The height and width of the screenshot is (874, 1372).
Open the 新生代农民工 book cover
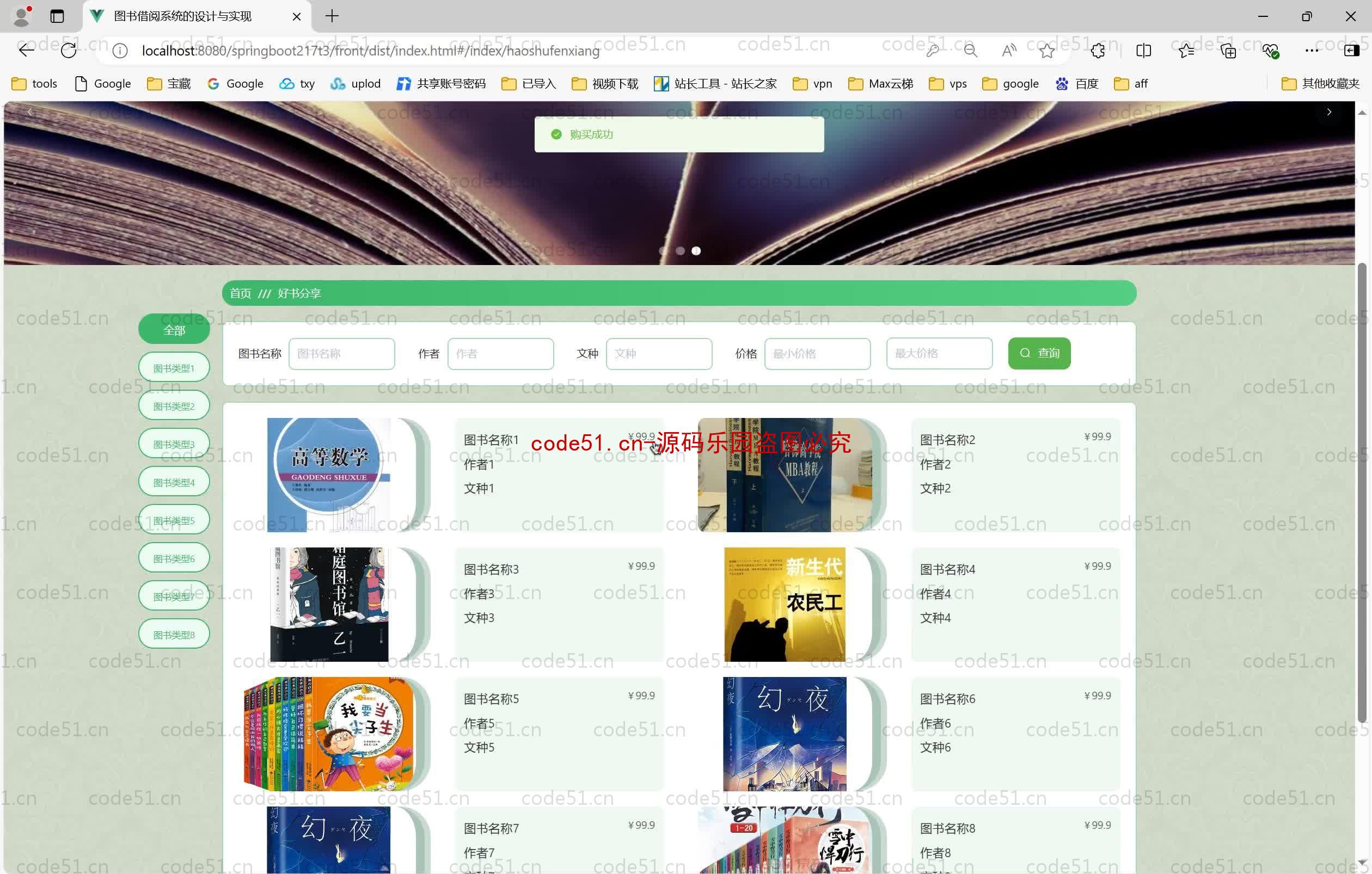click(x=785, y=604)
